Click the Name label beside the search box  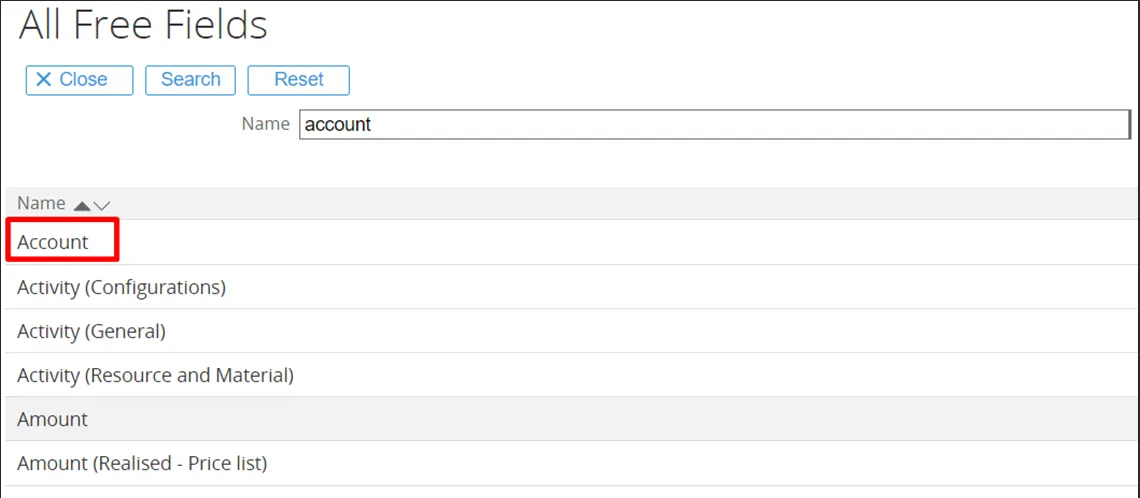(265, 124)
